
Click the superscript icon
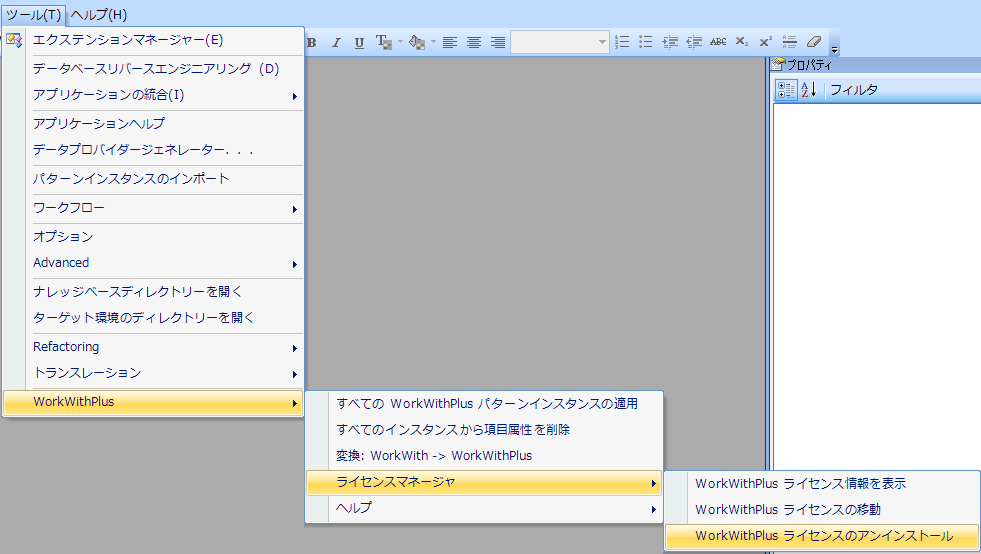[x=765, y=42]
